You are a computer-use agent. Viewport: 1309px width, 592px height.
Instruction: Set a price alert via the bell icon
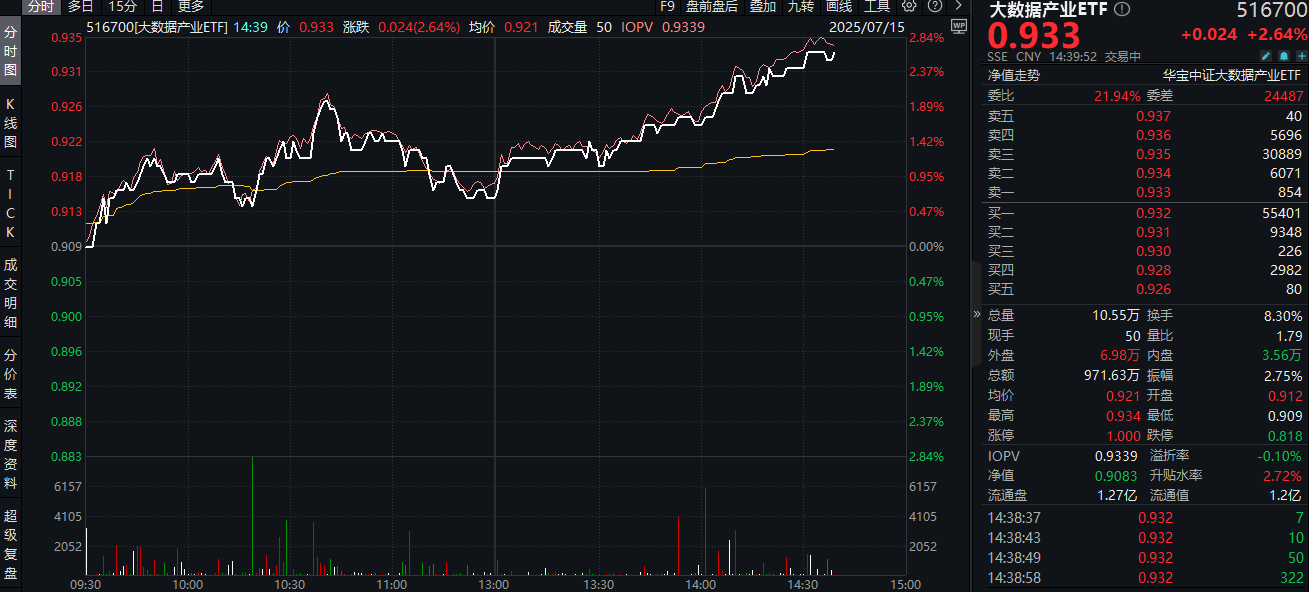pyautogui.click(x=1283, y=55)
